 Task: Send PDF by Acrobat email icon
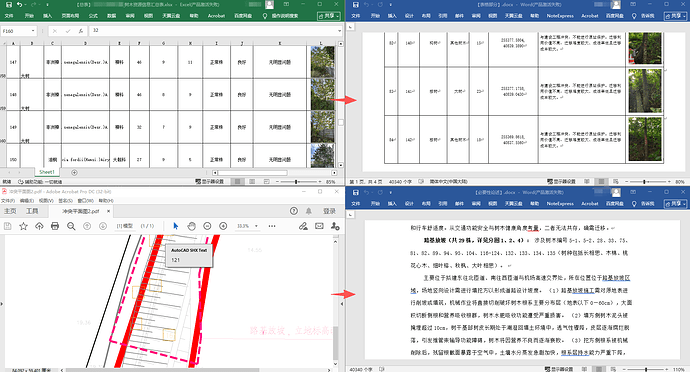pyautogui.click(x=319, y=226)
